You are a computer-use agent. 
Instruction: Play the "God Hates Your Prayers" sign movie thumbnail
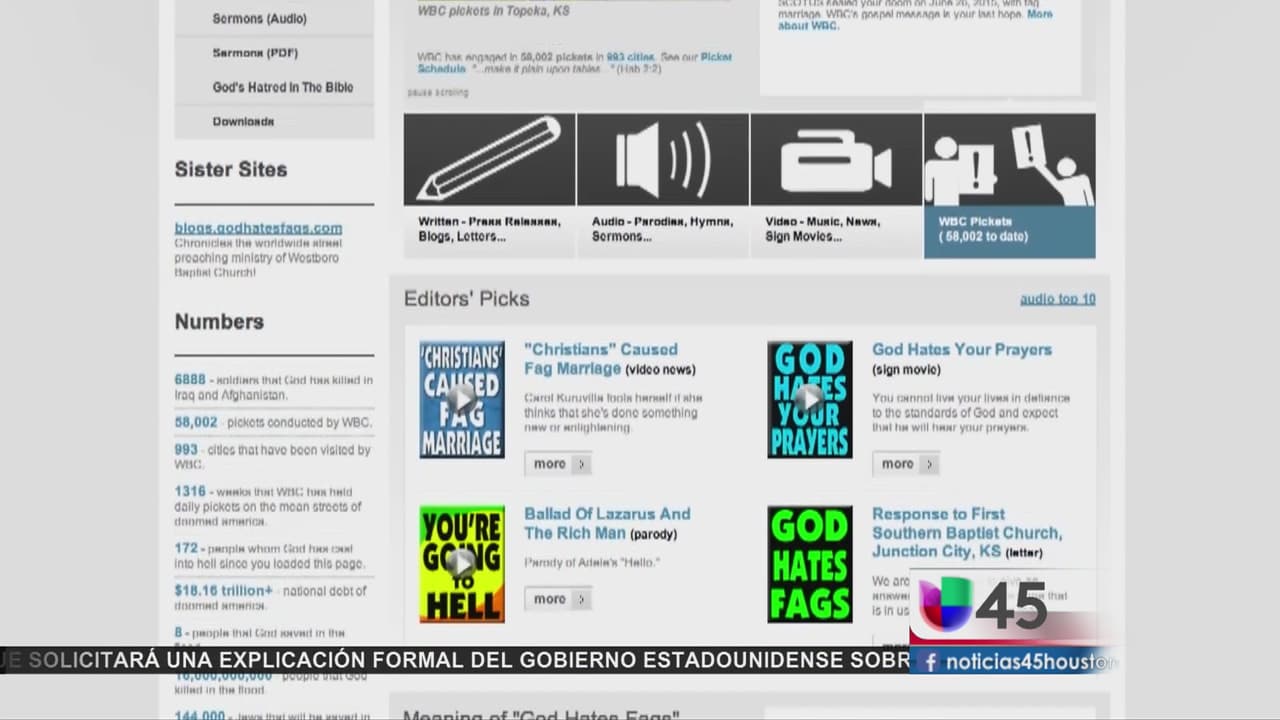(809, 399)
